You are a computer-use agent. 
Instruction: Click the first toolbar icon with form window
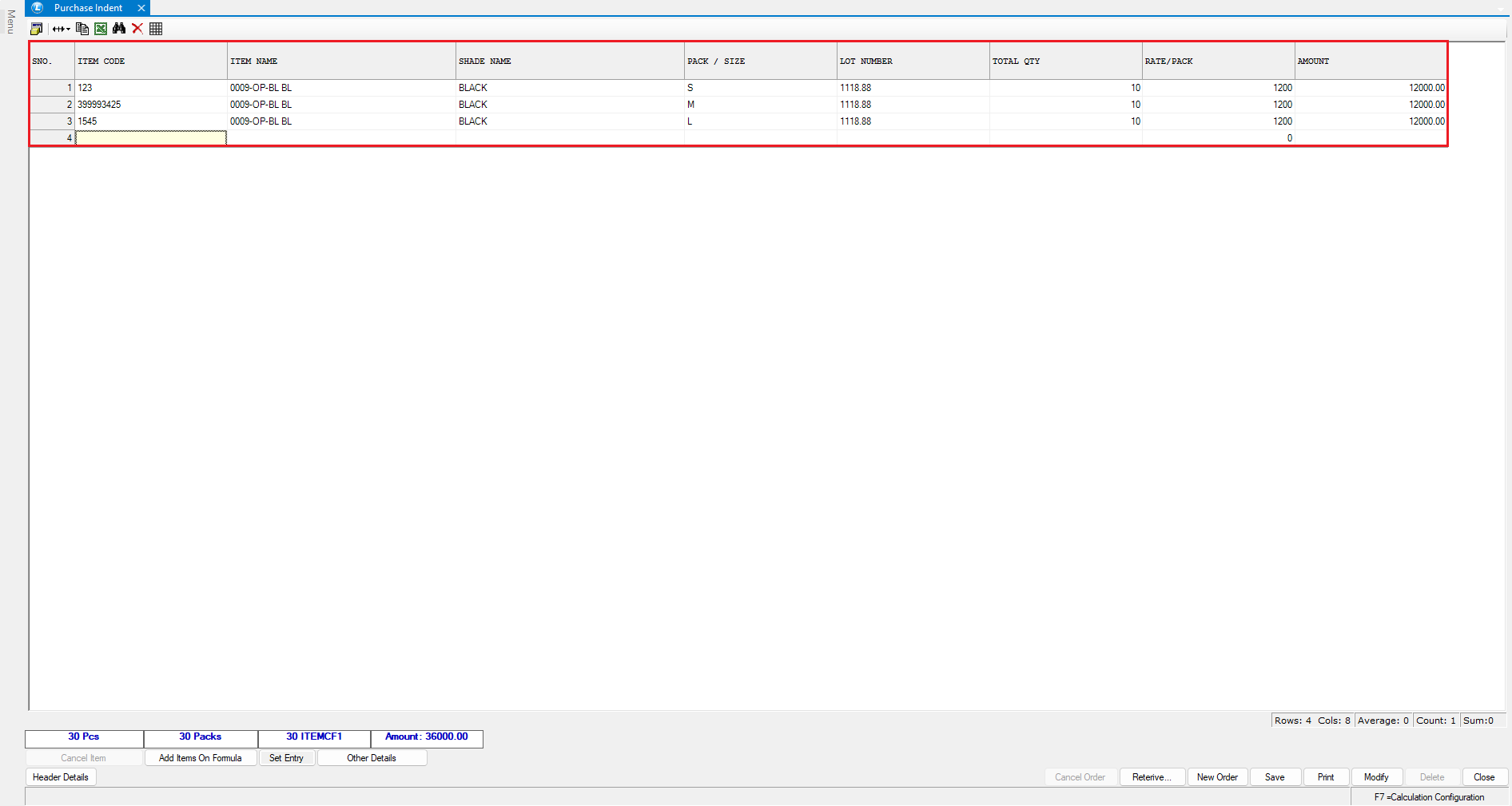36,29
